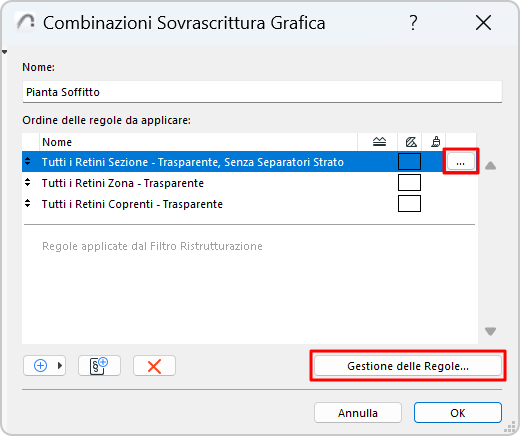Click the line type column header icon

pos(379,142)
